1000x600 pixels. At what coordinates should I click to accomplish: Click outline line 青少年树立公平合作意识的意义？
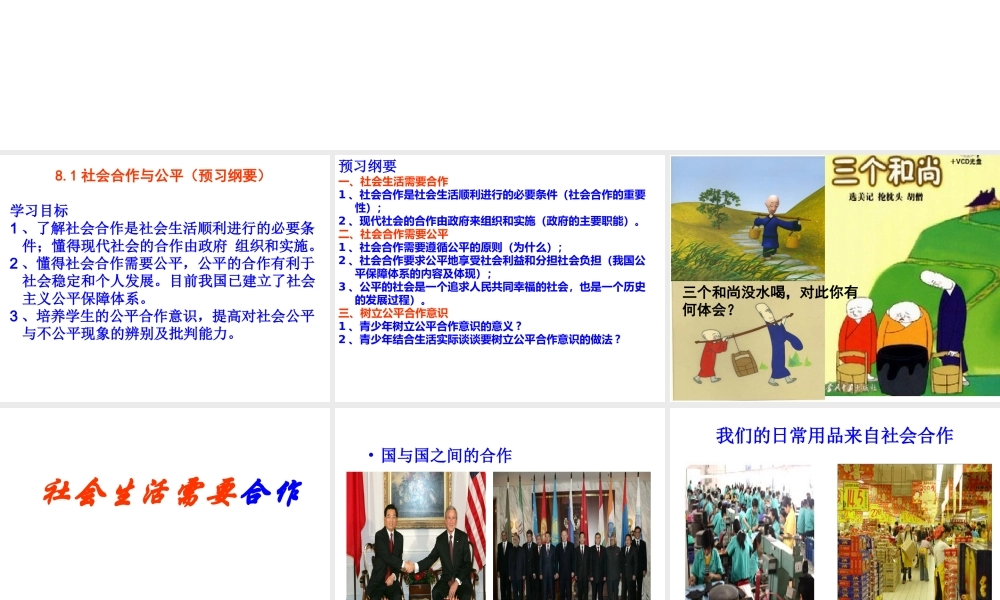click(430, 326)
